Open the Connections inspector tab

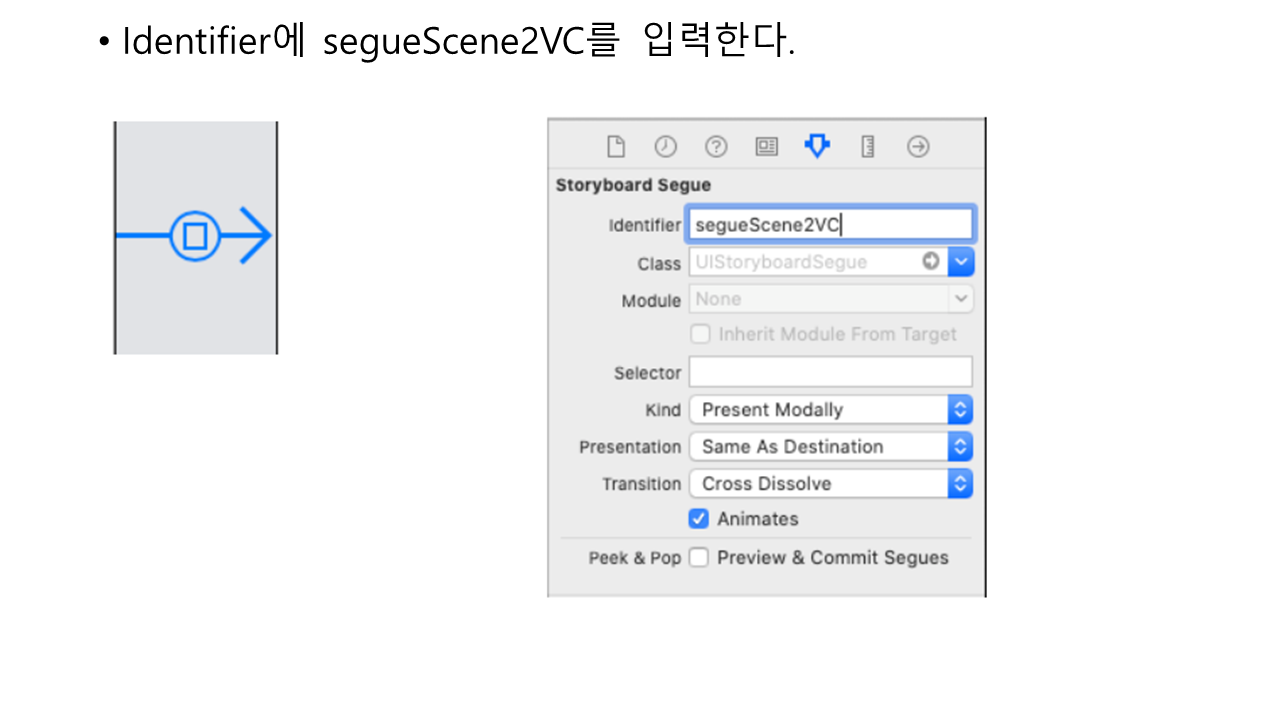[918, 147]
